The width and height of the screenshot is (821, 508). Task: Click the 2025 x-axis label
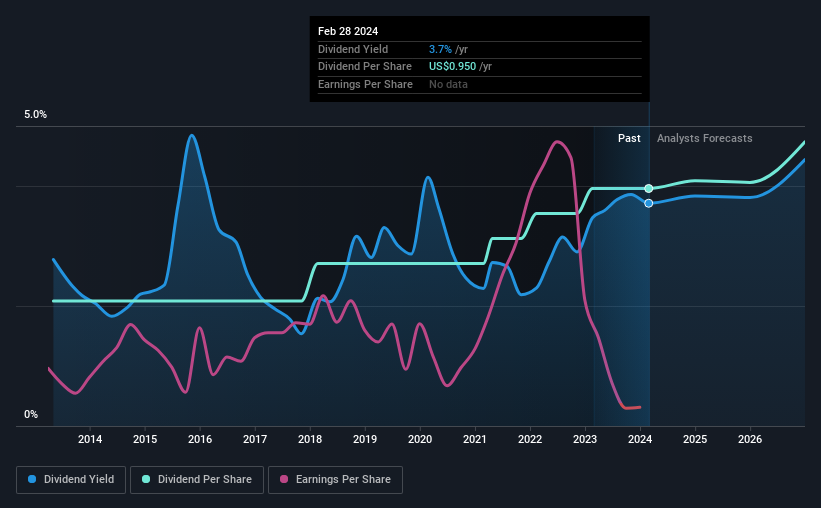(x=695, y=439)
